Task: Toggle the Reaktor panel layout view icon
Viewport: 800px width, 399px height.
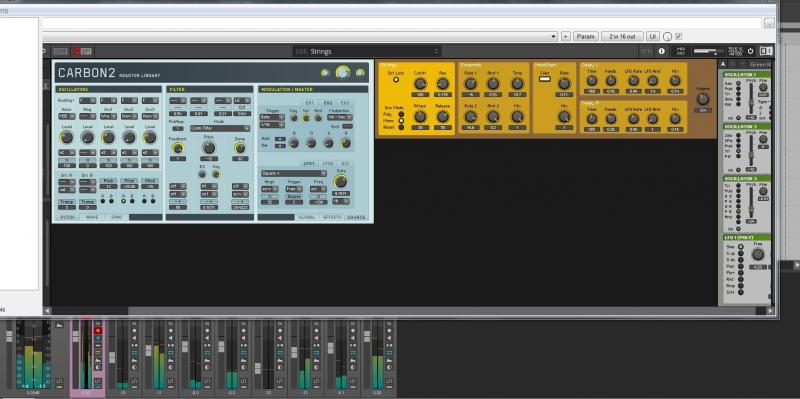Action: coord(766,51)
